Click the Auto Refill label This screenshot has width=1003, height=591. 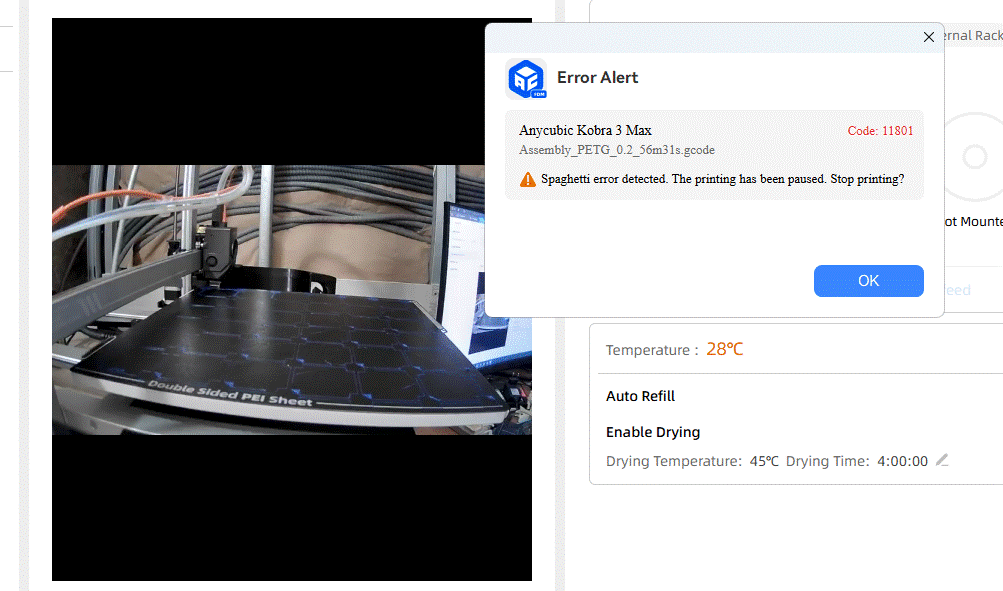(640, 396)
